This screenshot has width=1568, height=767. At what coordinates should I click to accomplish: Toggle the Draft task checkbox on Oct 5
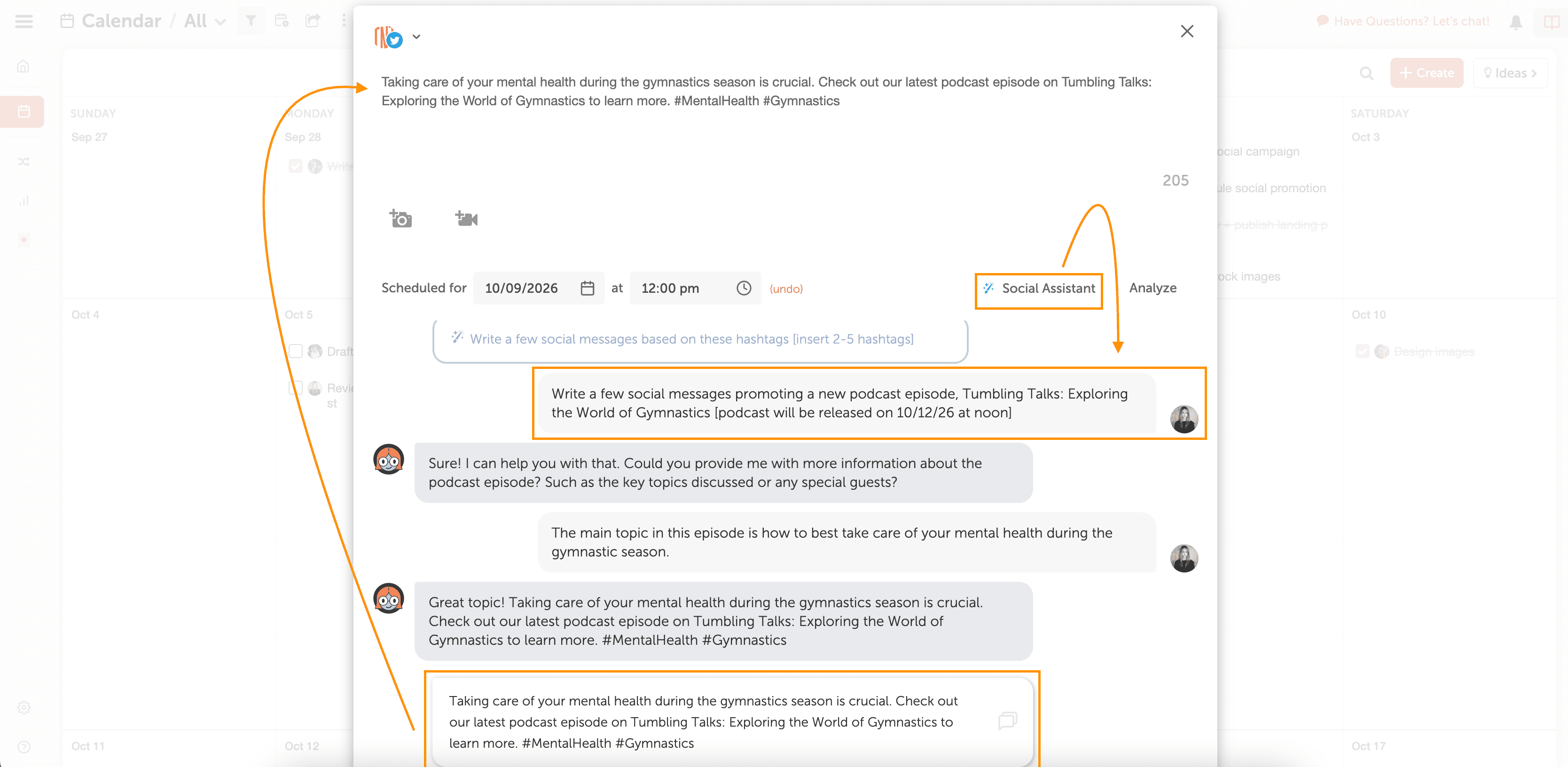coord(296,351)
